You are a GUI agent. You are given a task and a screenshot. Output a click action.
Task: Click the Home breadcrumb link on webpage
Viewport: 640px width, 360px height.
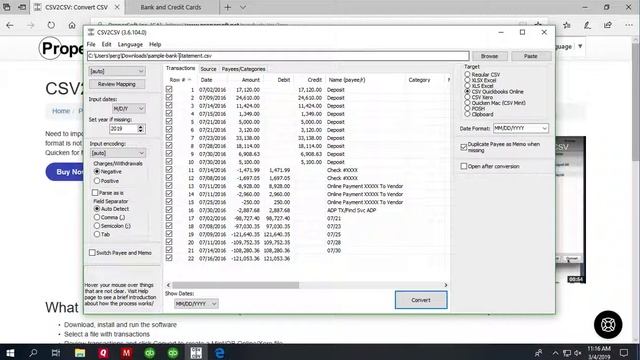coord(61,111)
